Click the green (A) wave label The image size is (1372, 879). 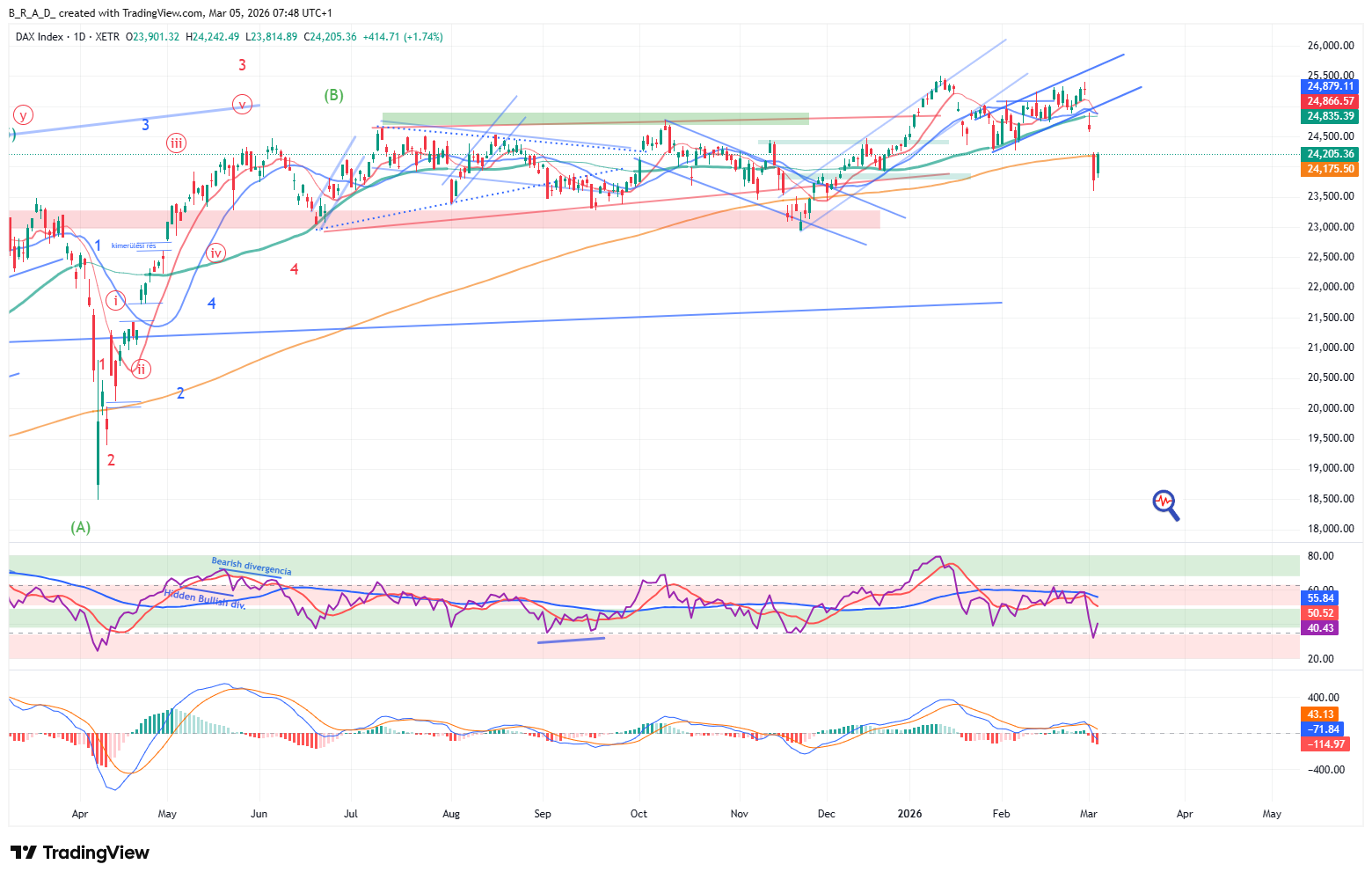pos(81,527)
